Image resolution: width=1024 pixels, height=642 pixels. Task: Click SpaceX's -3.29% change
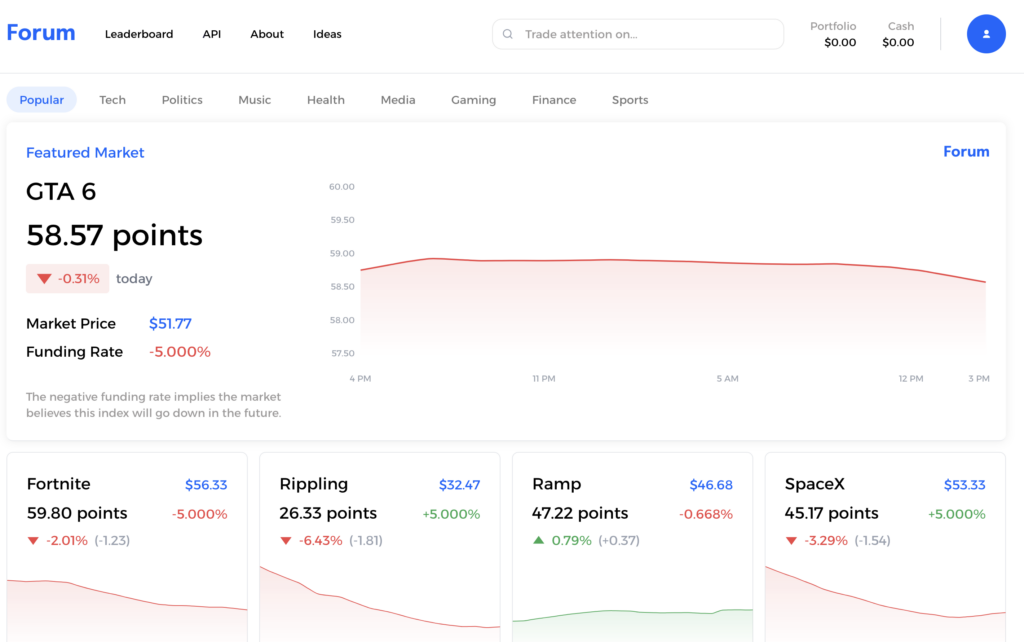pos(825,541)
